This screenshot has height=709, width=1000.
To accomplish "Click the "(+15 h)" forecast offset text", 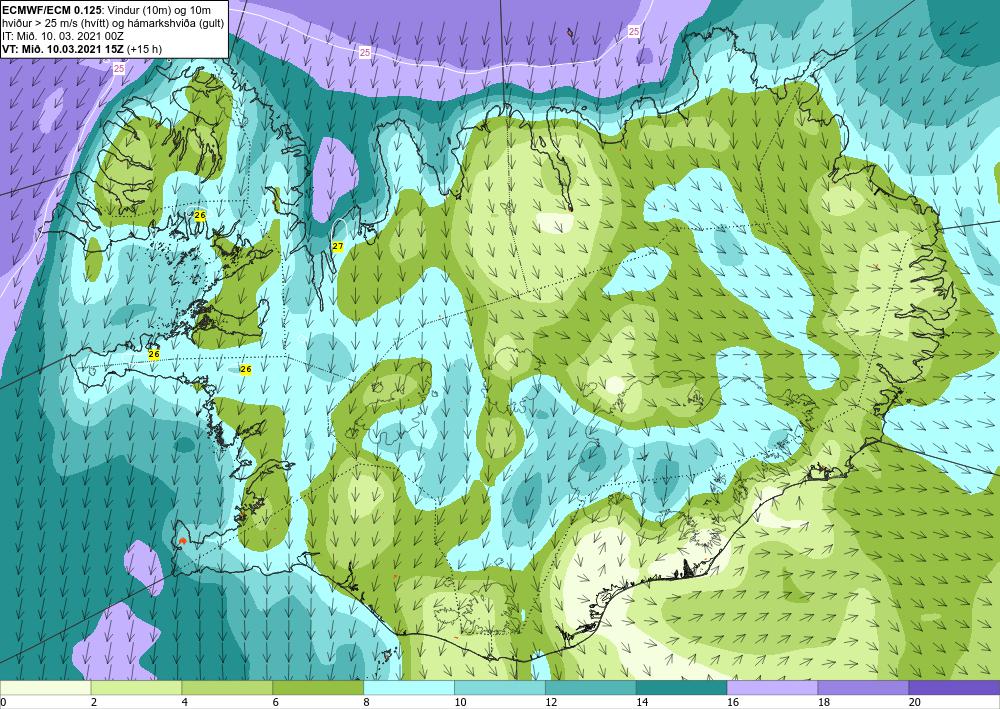I will (145, 48).
